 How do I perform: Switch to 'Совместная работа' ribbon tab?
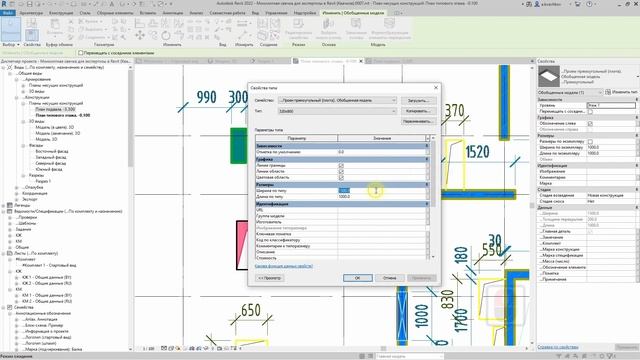227,13
